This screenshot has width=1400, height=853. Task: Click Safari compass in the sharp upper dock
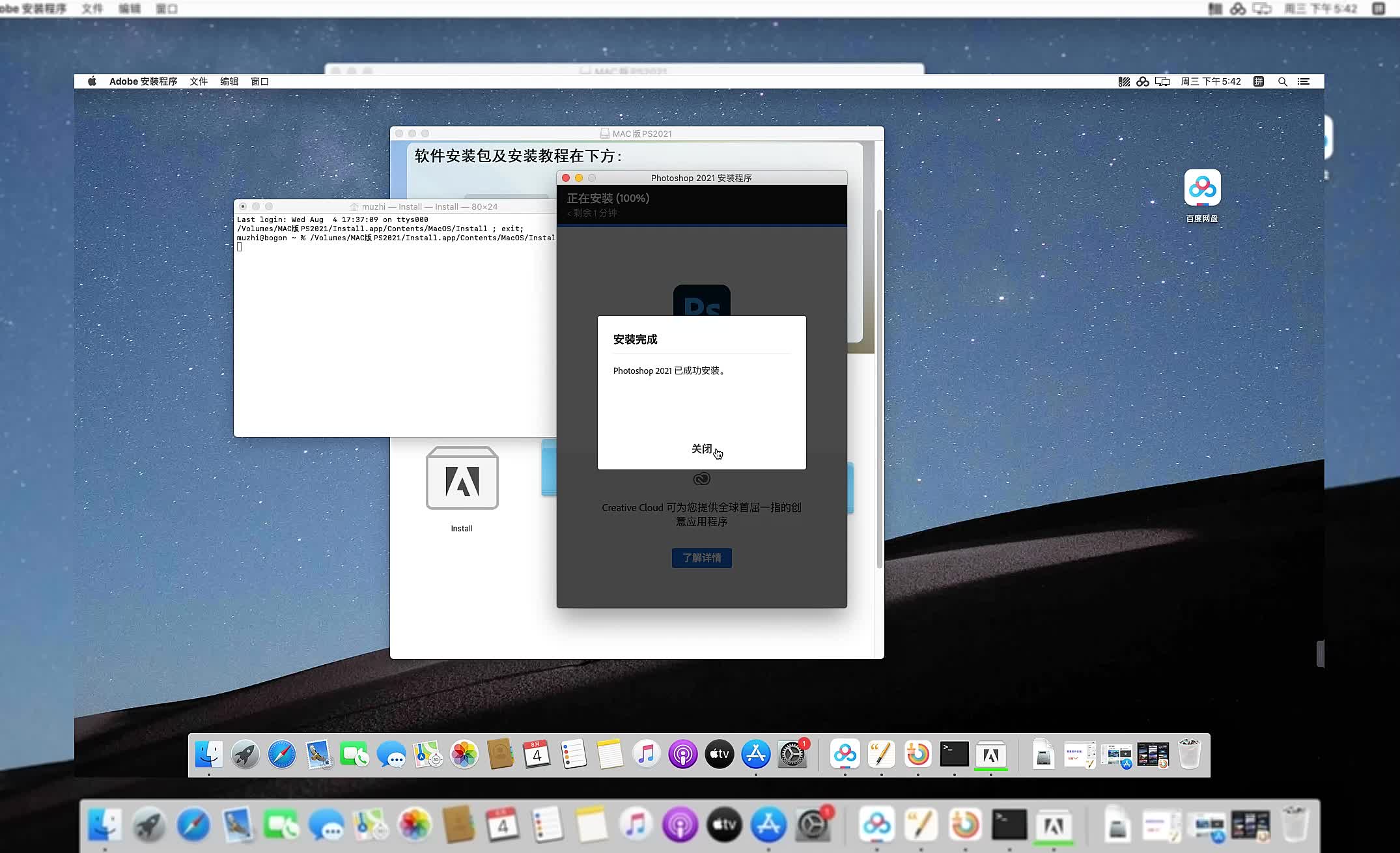(282, 755)
